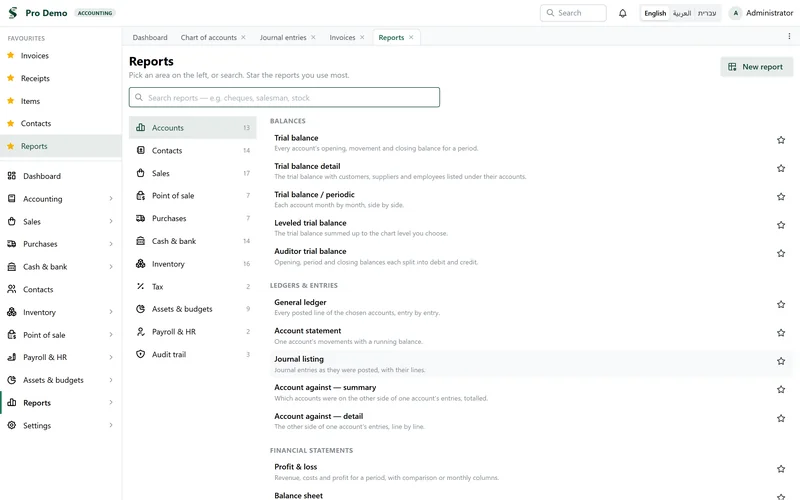800x500 pixels.
Task: Close the Journal entries tab
Action: click(313, 37)
